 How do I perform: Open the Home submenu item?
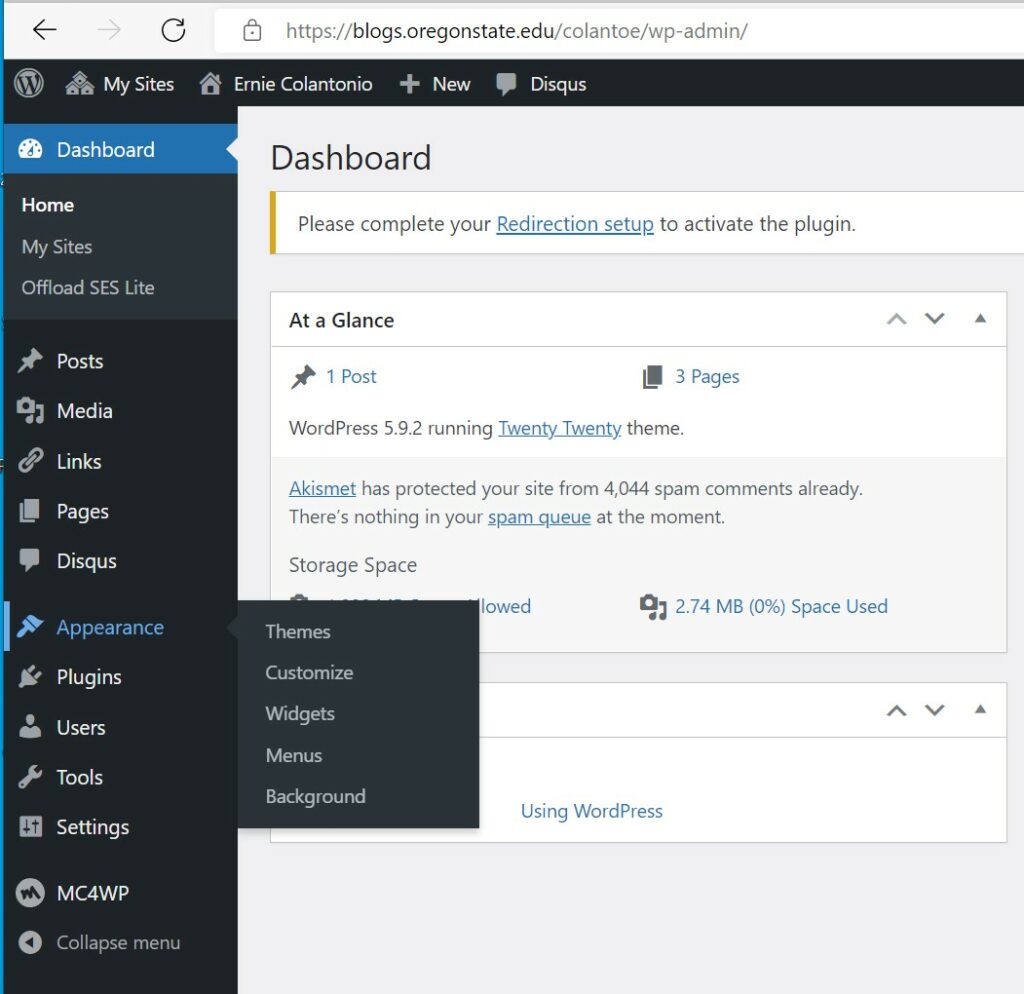point(48,205)
